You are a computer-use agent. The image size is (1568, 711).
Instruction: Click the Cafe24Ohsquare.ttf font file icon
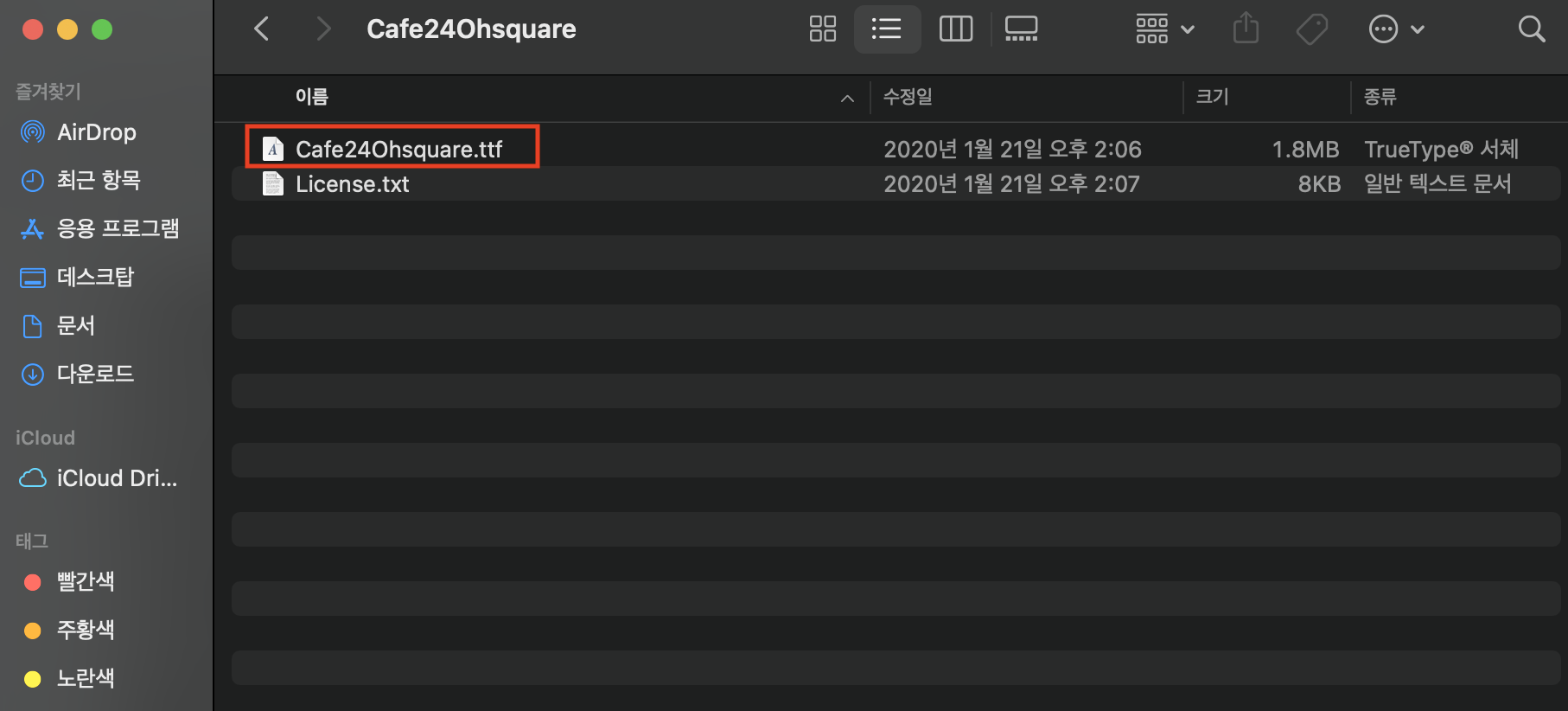(x=273, y=149)
